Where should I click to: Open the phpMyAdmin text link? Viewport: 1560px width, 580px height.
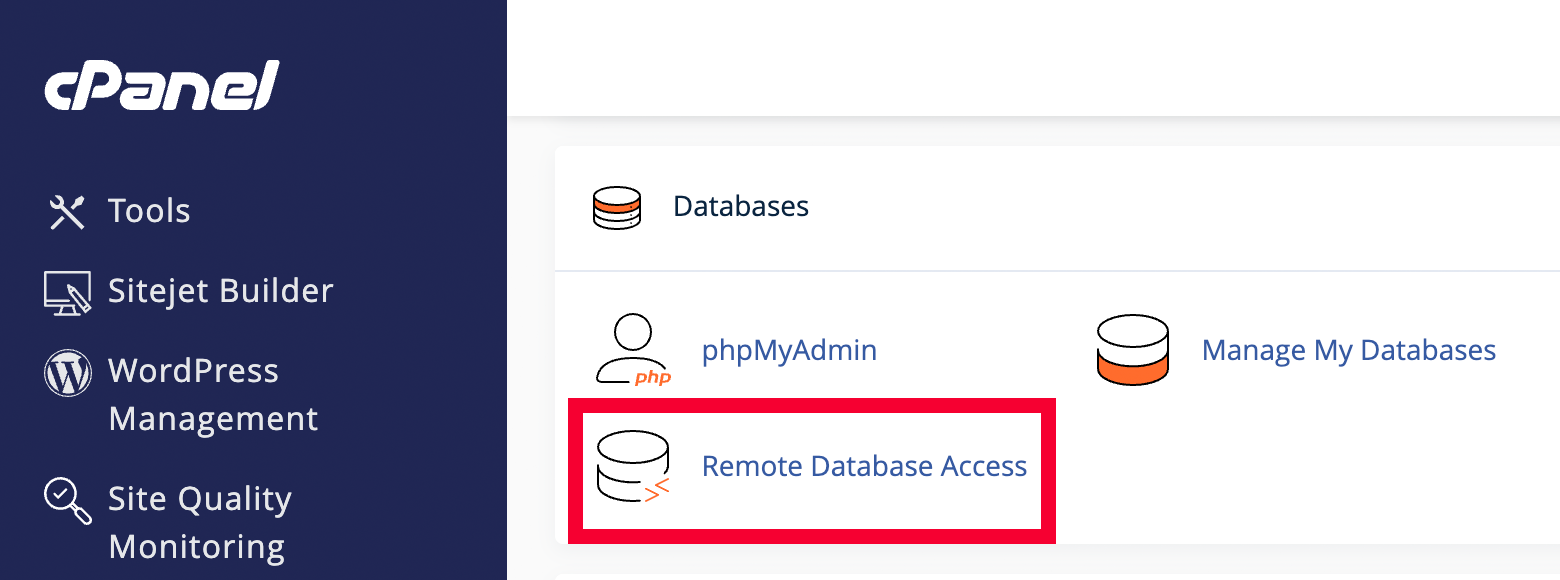coord(789,351)
